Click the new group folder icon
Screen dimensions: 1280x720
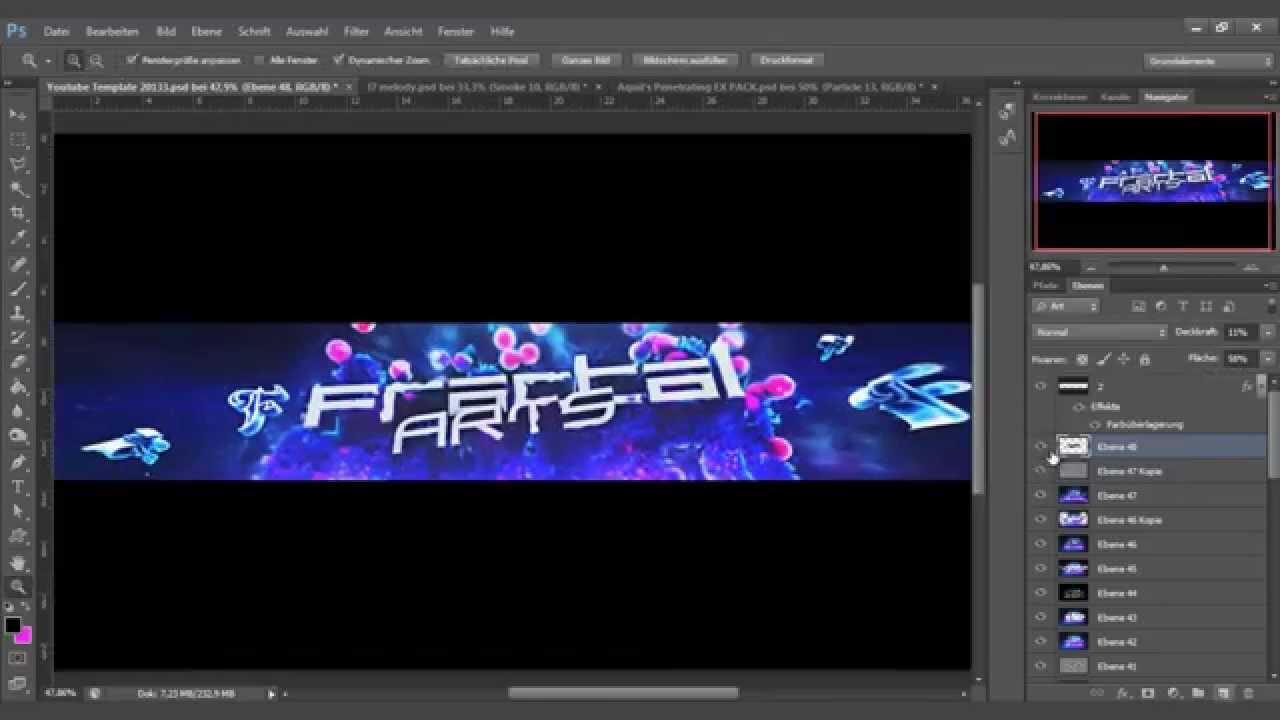coord(1197,692)
